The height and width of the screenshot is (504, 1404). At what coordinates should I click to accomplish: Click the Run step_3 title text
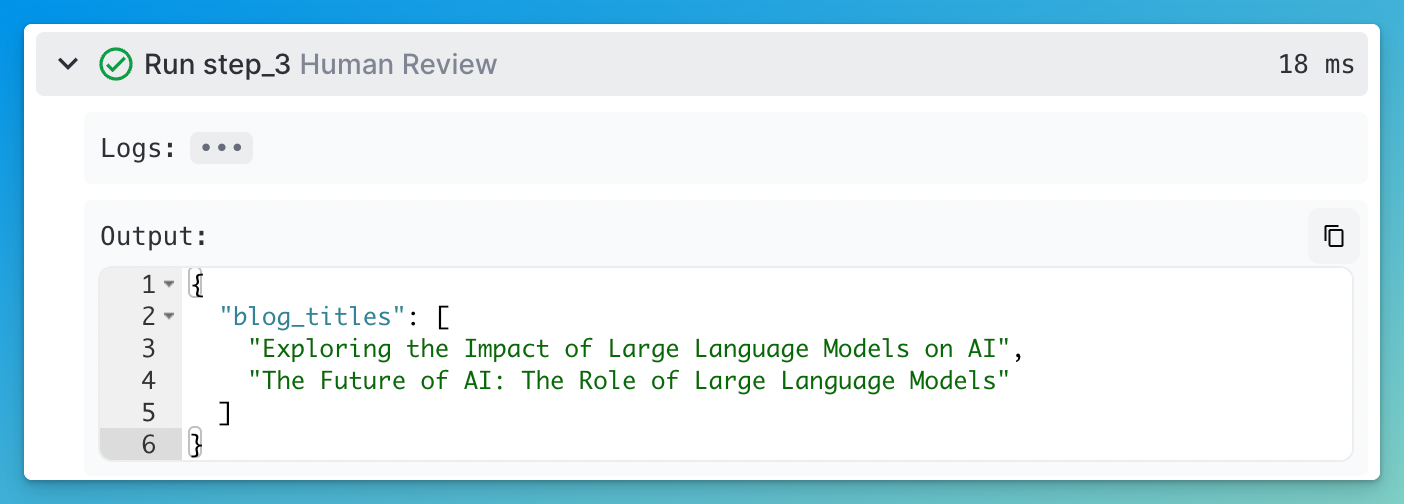tap(217, 65)
